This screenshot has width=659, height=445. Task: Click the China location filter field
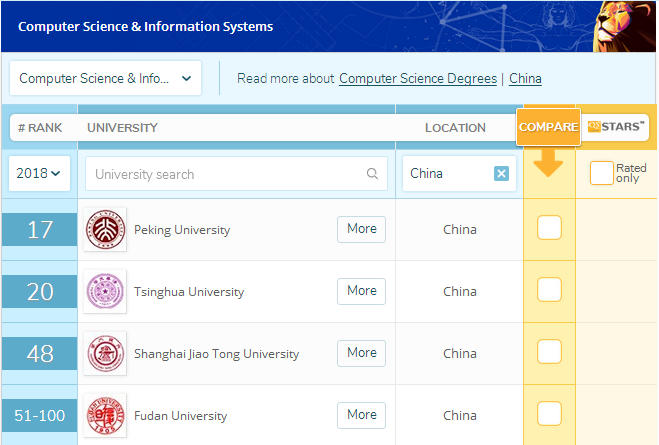[x=459, y=174]
